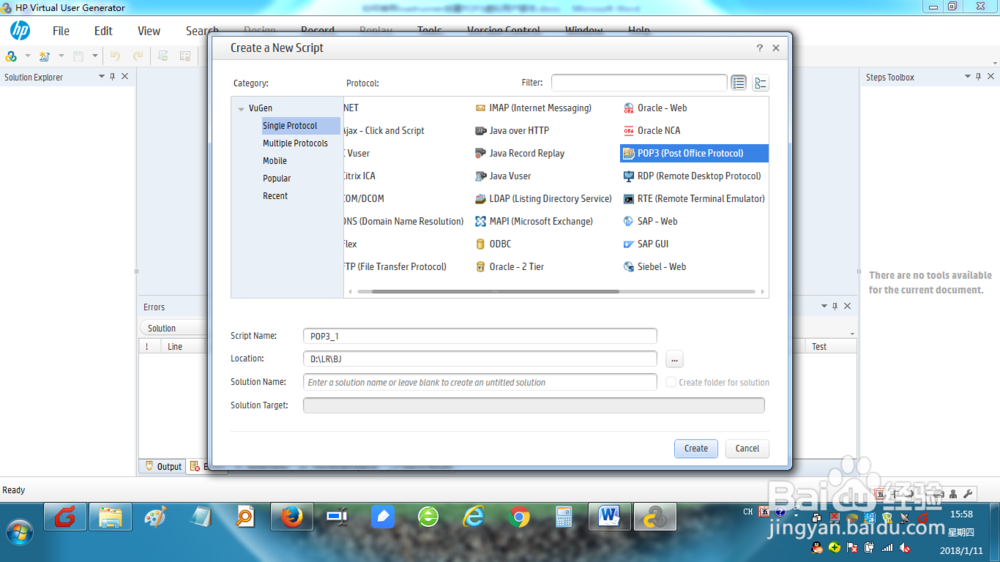The image size is (1000, 562).
Task: Pin the Steps Toolbox panel
Action: click(978, 77)
